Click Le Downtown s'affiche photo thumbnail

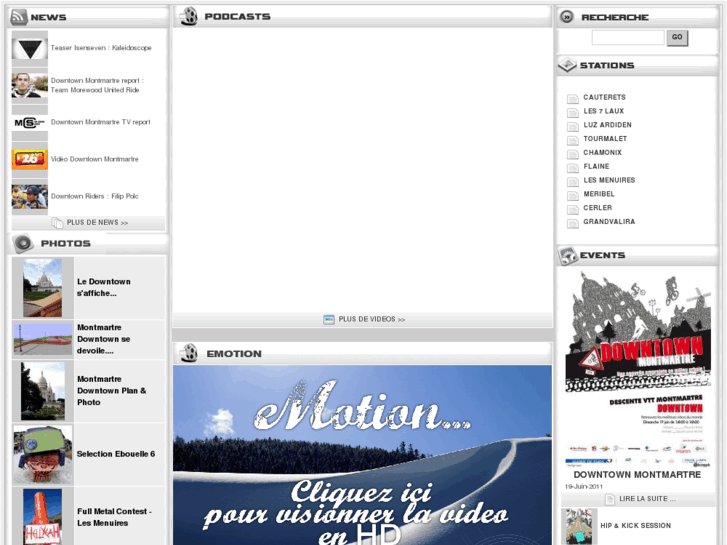(43, 288)
